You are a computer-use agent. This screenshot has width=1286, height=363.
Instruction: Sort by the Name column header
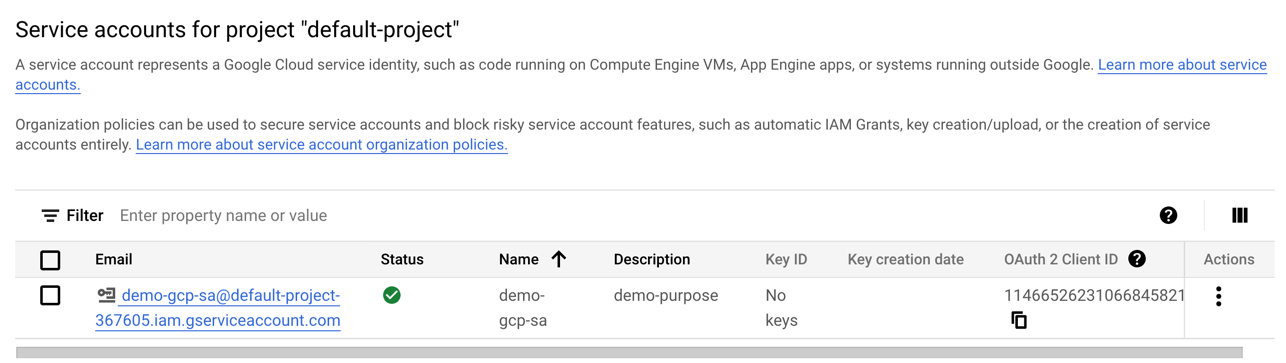(519, 259)
